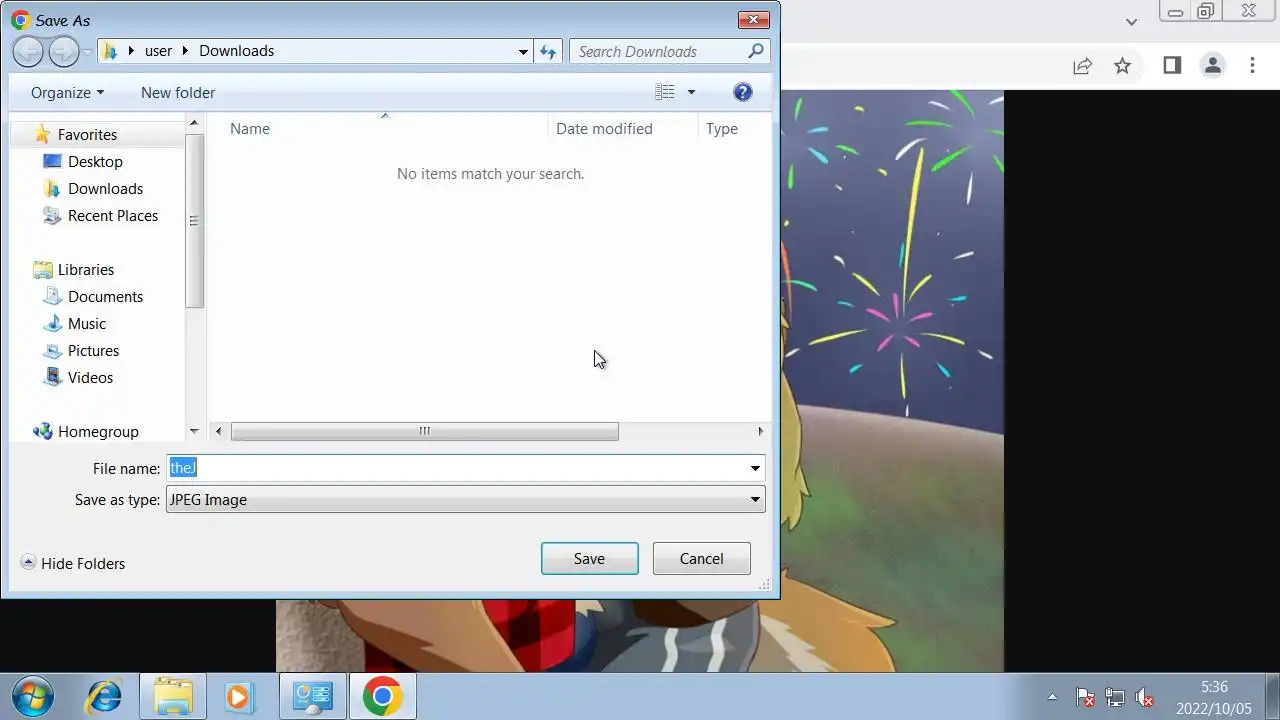The height and width of the screenshot is (720, 1280).
Task: Cancel the Save As dialog
Action: click(x=701, y=558)
